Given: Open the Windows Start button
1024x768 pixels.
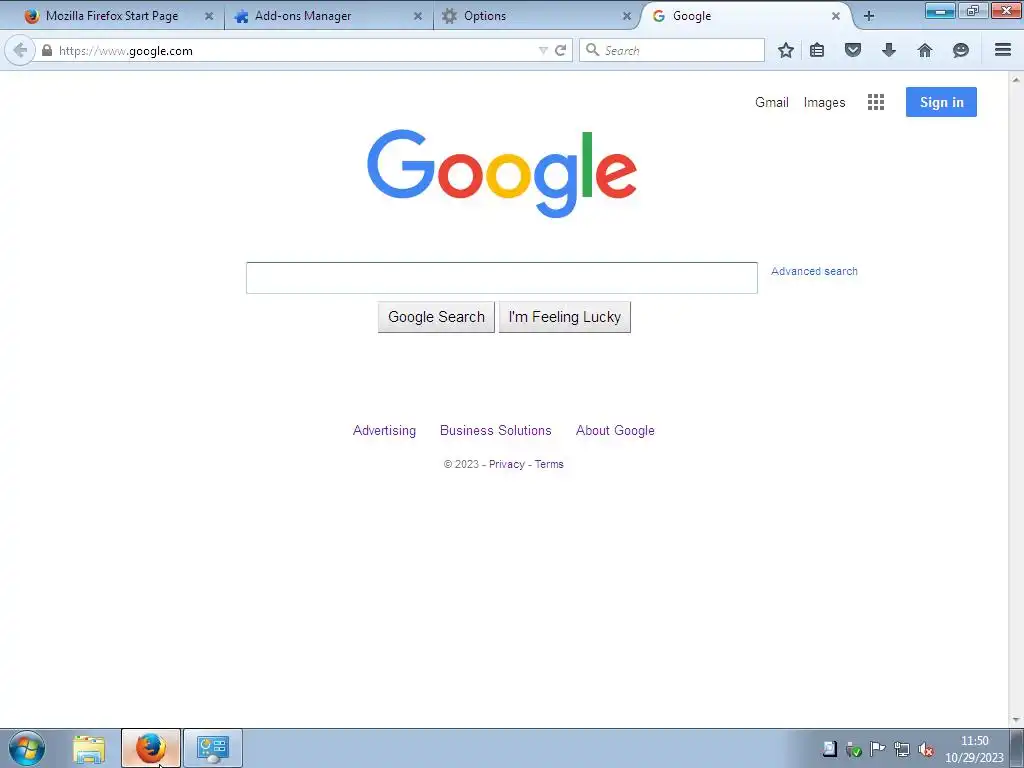Looking at the screenshot, I should [26, 748].
